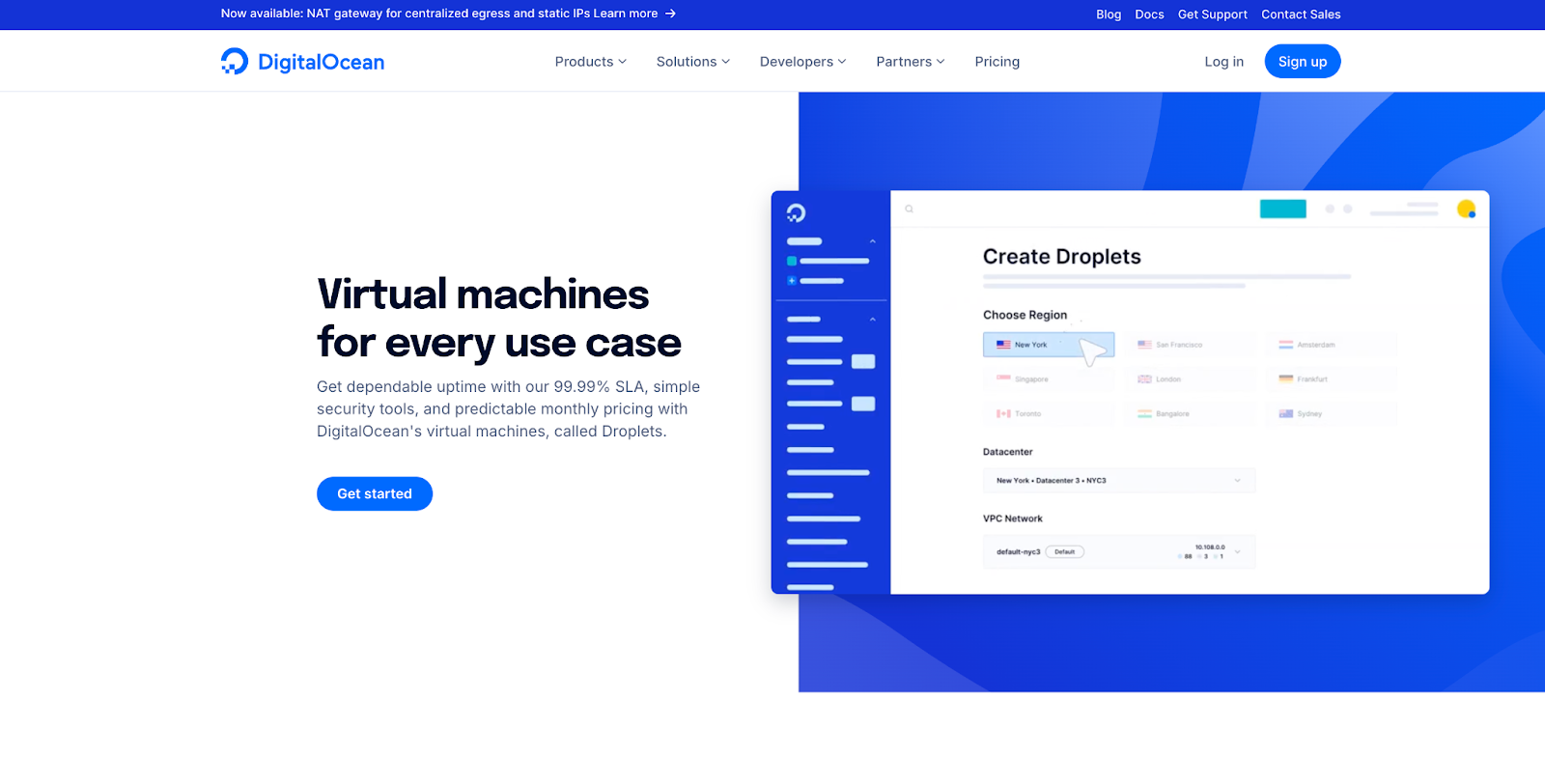Click the Datacenter NYC3 dropdown in illustration
Viewport: 1545px width, 784px height.
click(x=1119, y=480)
